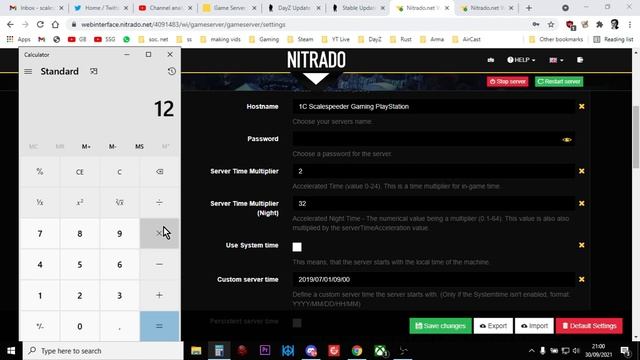Open the HELP dropdown in Nitrado header
The image size is (640, 360).
521,60
